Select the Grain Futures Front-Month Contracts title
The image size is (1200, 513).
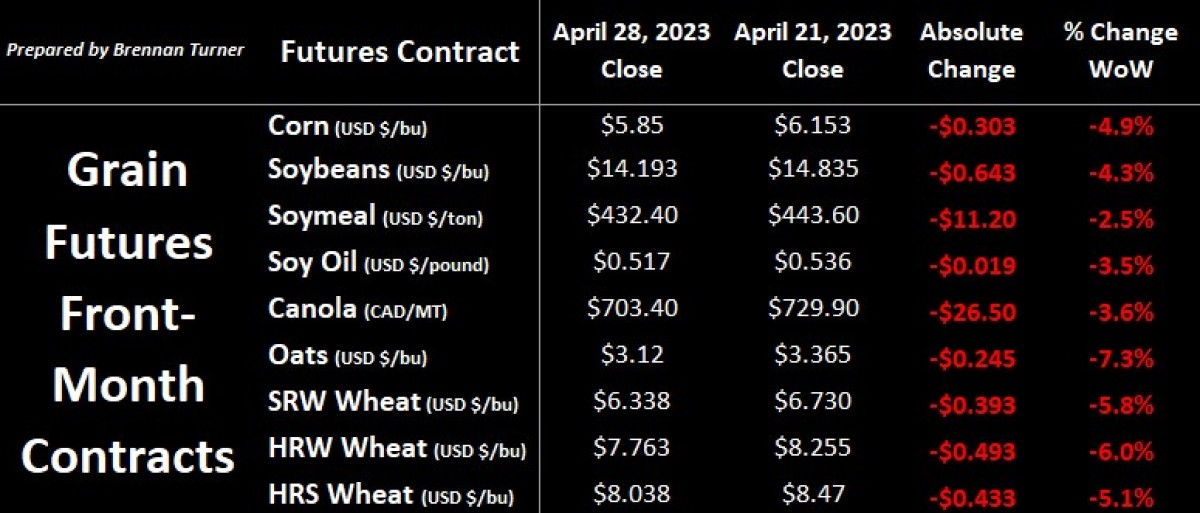tap(128, 312)
